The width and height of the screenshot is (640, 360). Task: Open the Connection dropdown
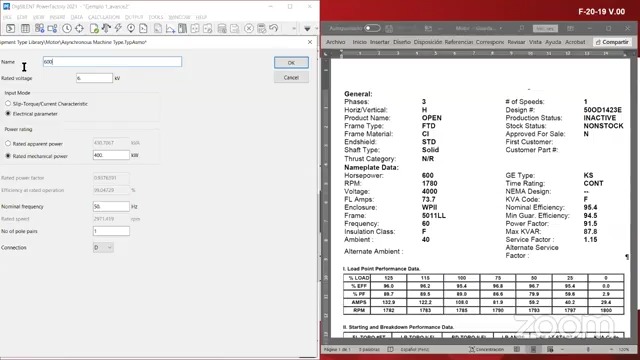tap(103, 247)
